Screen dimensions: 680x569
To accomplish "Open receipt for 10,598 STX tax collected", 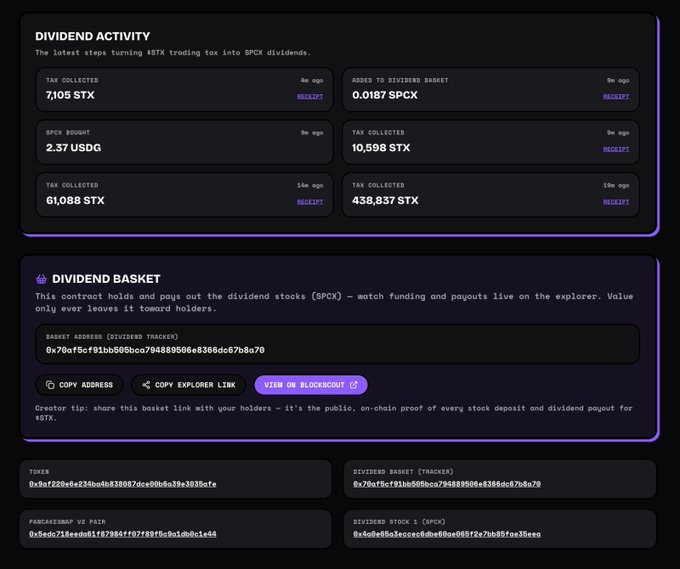I will point(616,149).
